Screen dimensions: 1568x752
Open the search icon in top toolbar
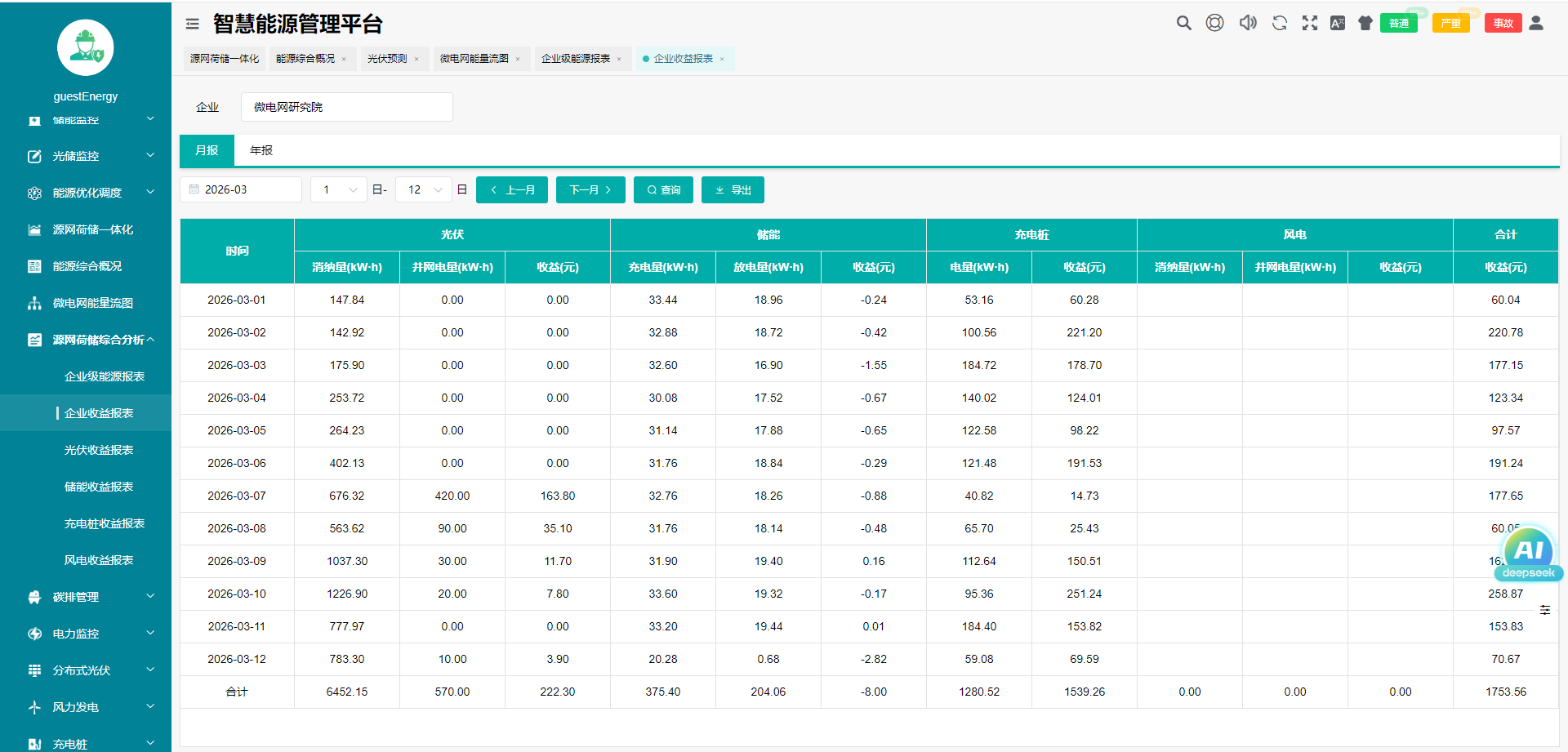point(1183,23)
